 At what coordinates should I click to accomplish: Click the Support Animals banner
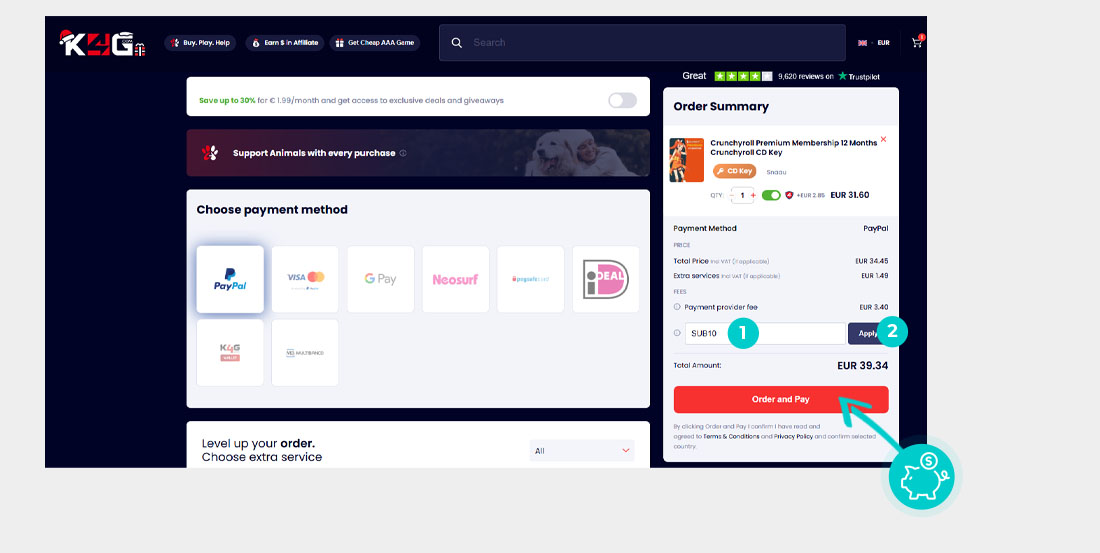click(x=418, y=152)
